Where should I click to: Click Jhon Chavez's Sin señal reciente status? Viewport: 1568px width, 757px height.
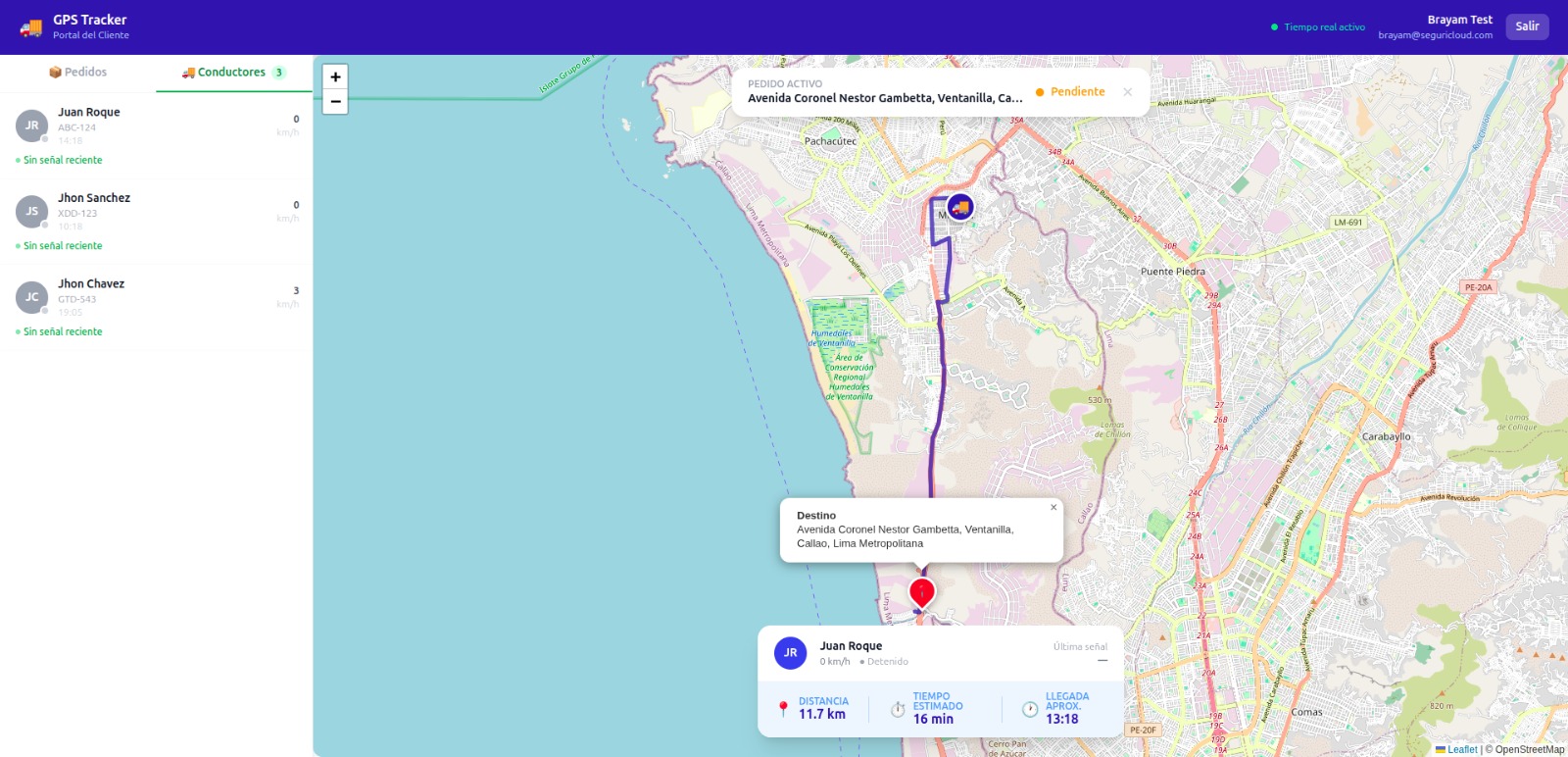point(59,331)
